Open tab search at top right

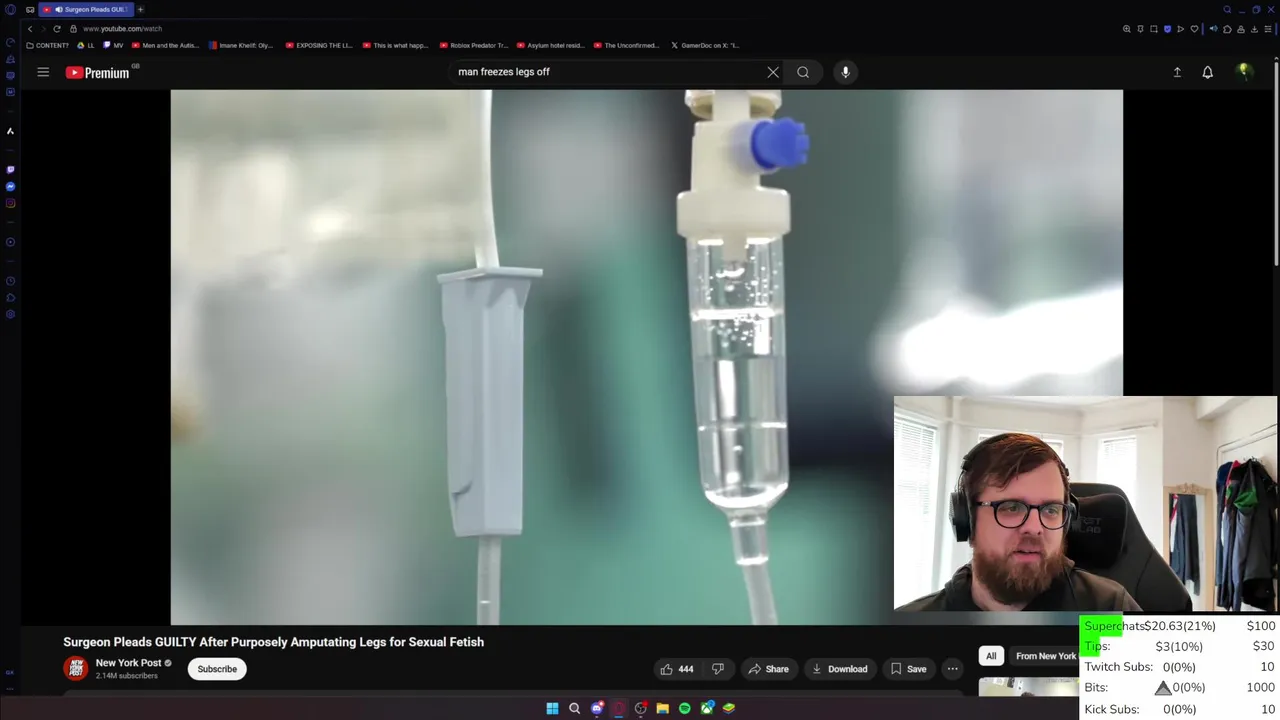1227,10
